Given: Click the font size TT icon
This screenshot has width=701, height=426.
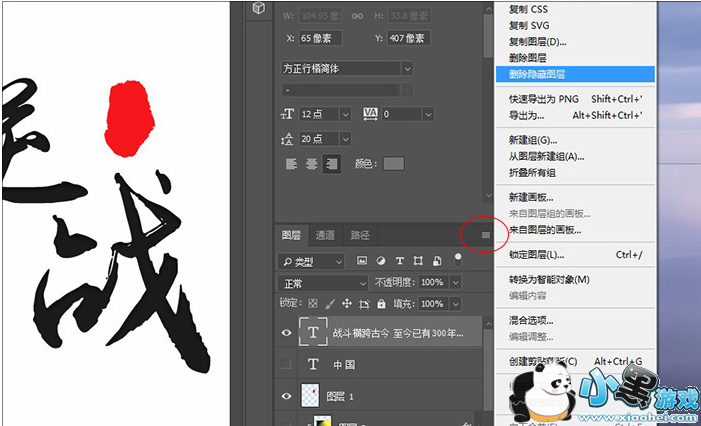Looking at the screenshot, I should pos(287,114).
